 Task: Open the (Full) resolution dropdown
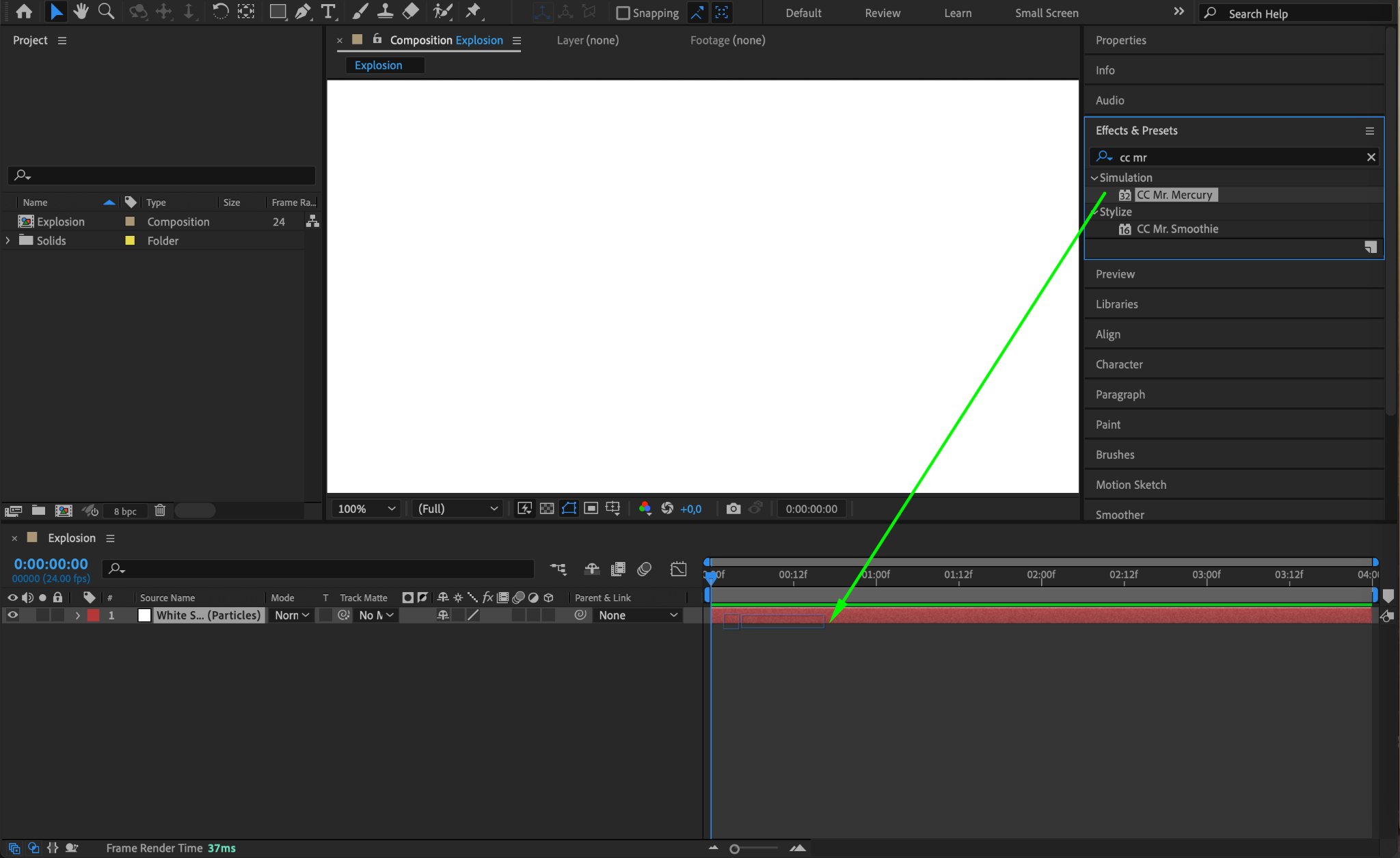457,509
